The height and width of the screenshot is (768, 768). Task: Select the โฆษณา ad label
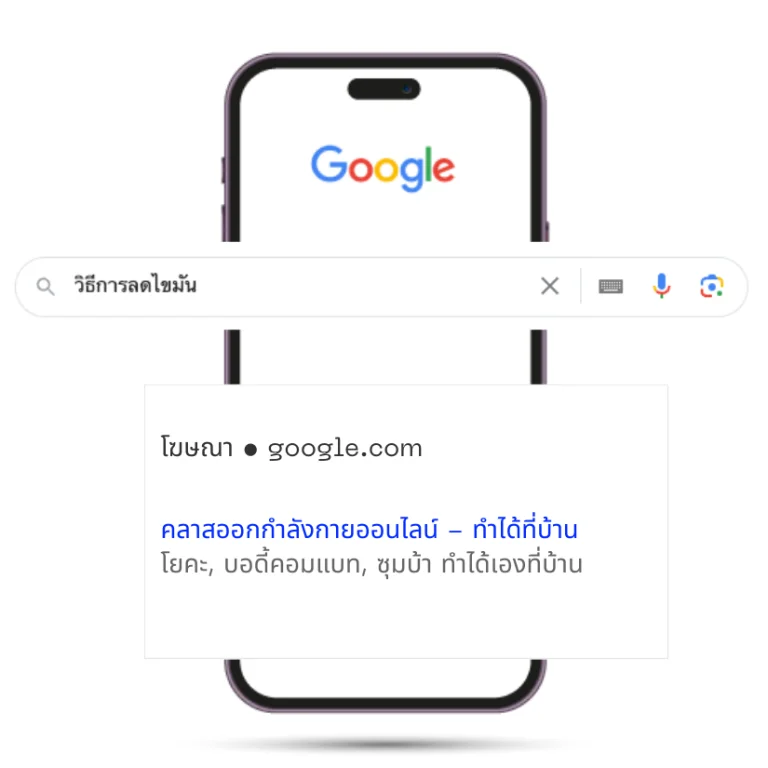coord(197,448)
